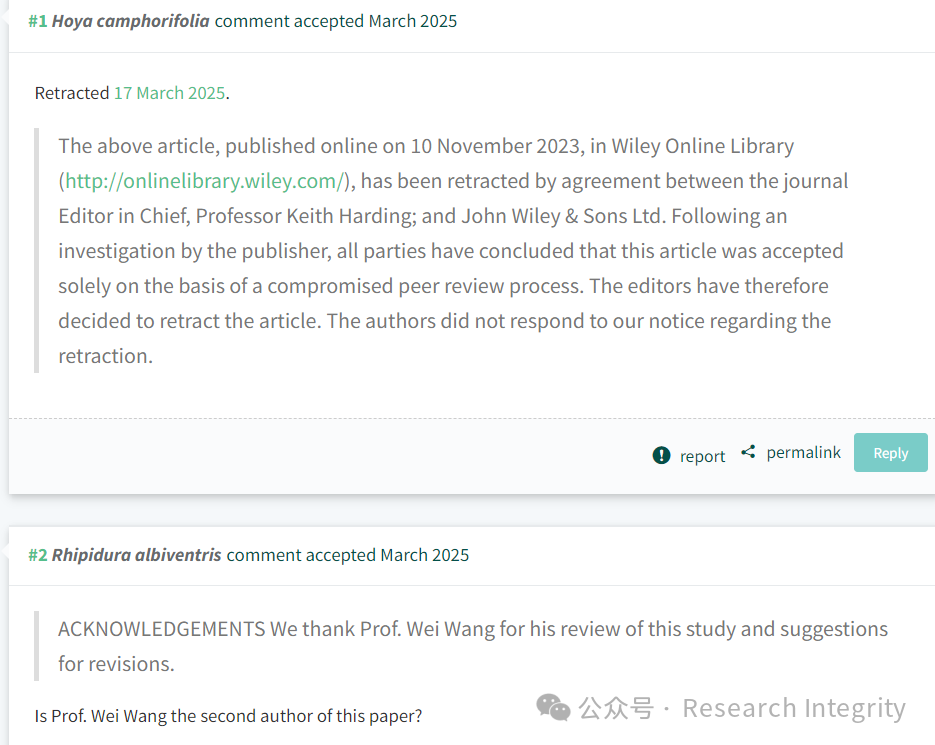Screen dimensions: 935x745
Task: Click 'comment accepted March 2025' in comment #2 header
Action: point(348,555)
